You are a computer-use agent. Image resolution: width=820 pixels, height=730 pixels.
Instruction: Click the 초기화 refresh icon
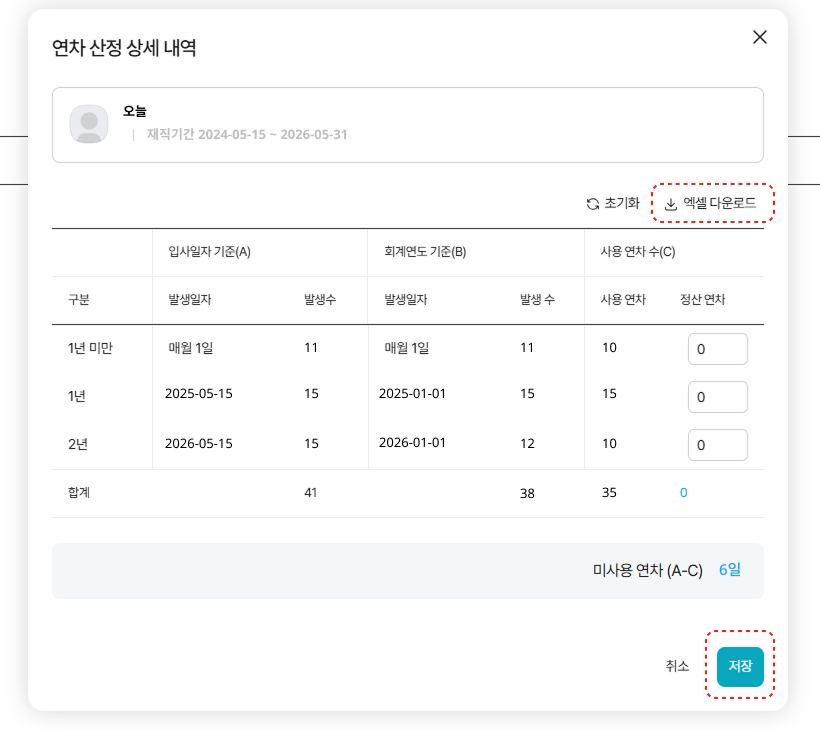click(593, 204)
